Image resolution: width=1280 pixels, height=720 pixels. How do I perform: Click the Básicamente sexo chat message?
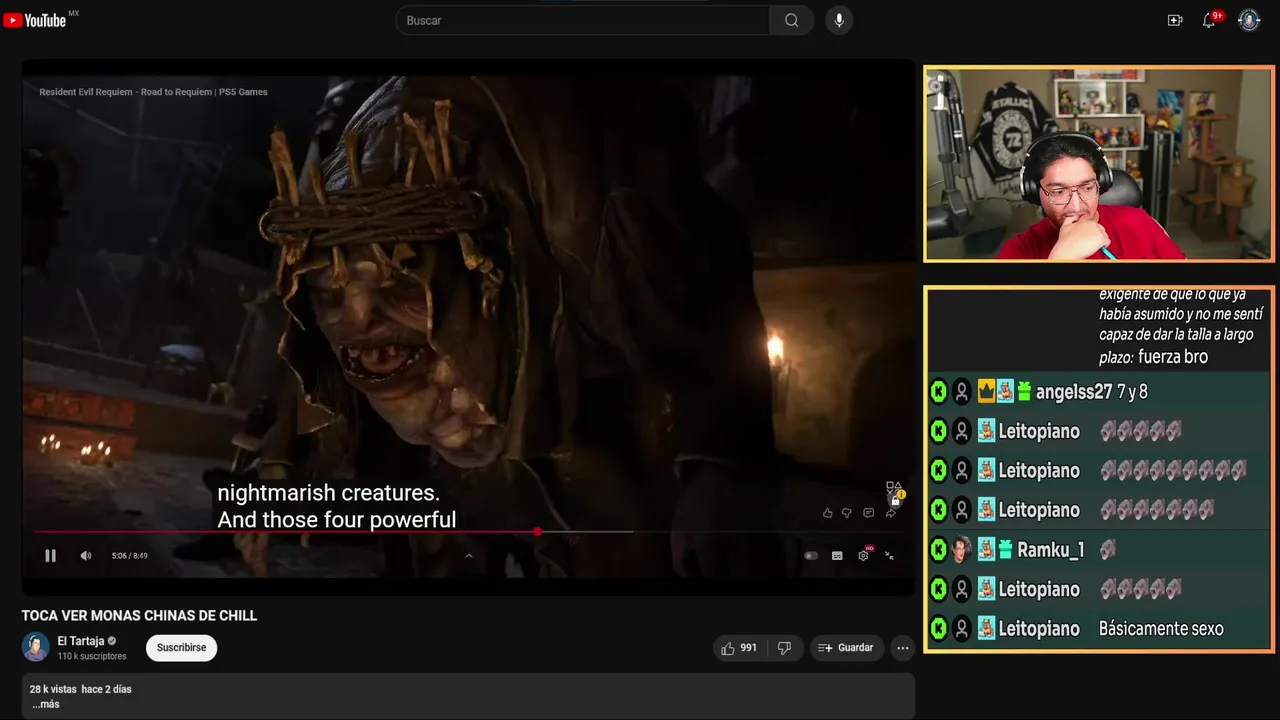point(1161,629)
